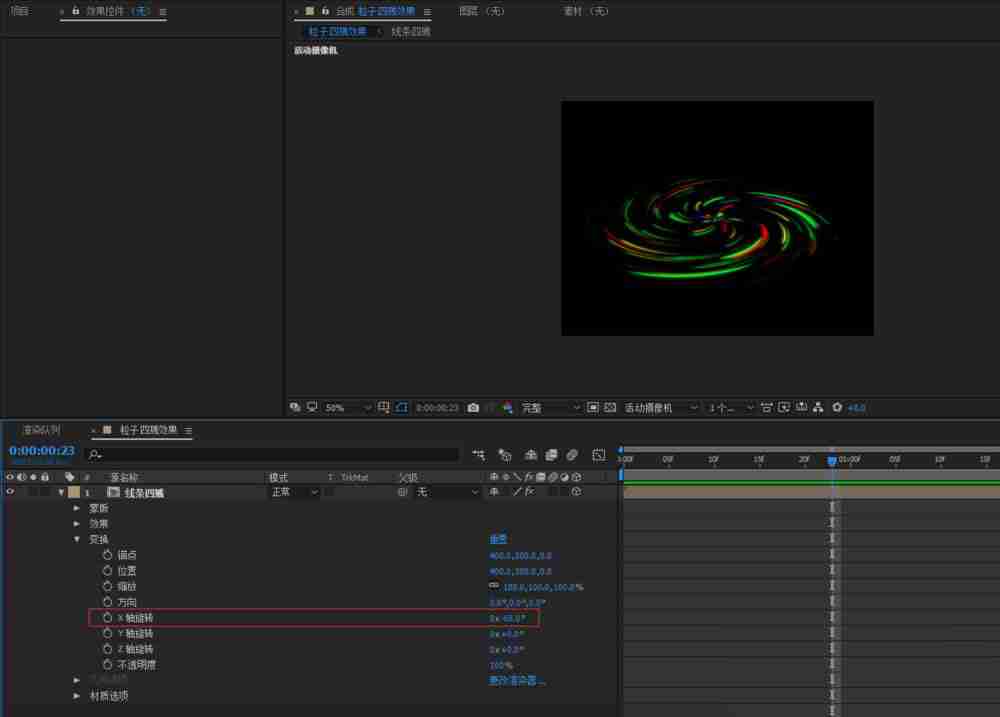Click the graph editor icon in timeline
This screenshot has height=717, width=1000.
[598, 454]
